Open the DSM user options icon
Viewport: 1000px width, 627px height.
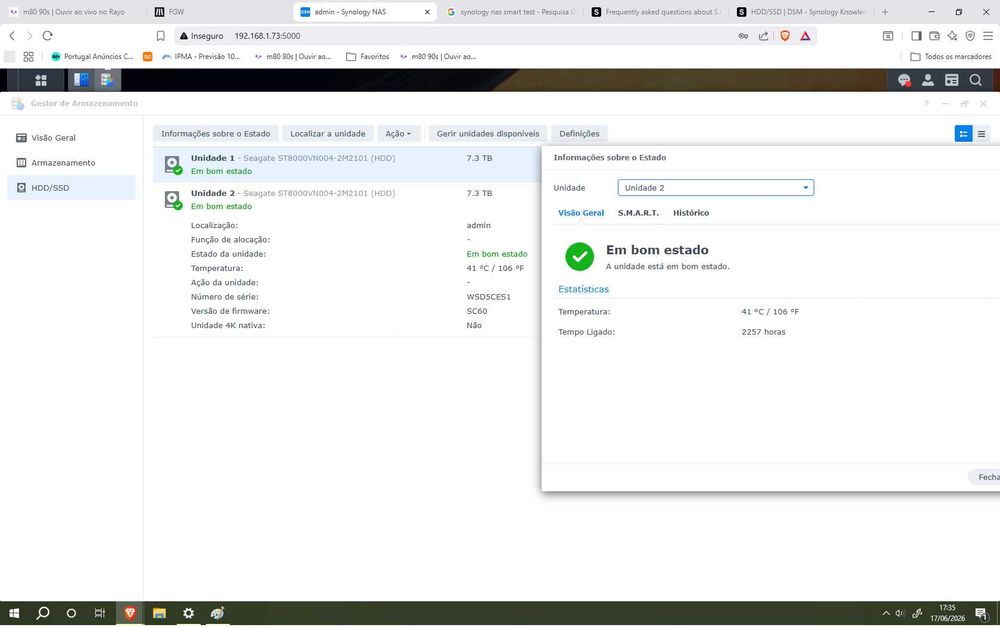pyautogui.click(x=928, y=80)
